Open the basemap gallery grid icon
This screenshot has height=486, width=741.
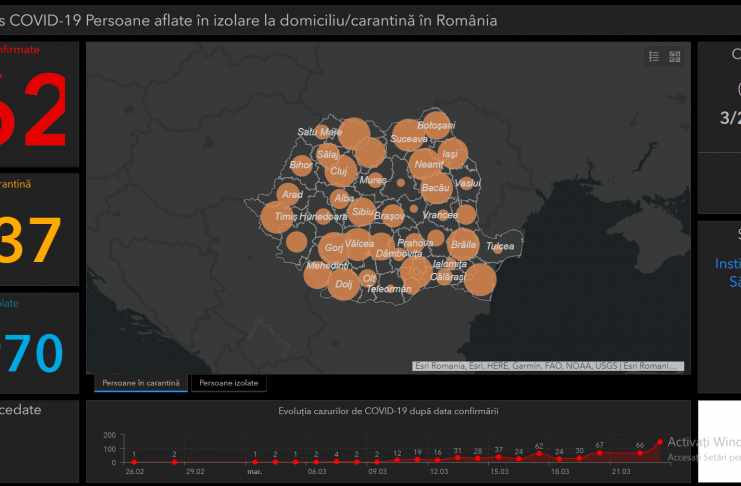(675, 57)
